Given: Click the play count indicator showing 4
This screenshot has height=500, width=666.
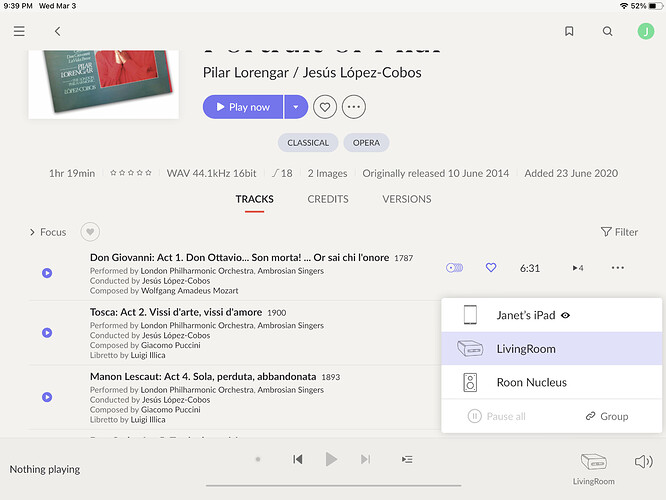Looking at the screenshot, I should (x=578, y=268).
